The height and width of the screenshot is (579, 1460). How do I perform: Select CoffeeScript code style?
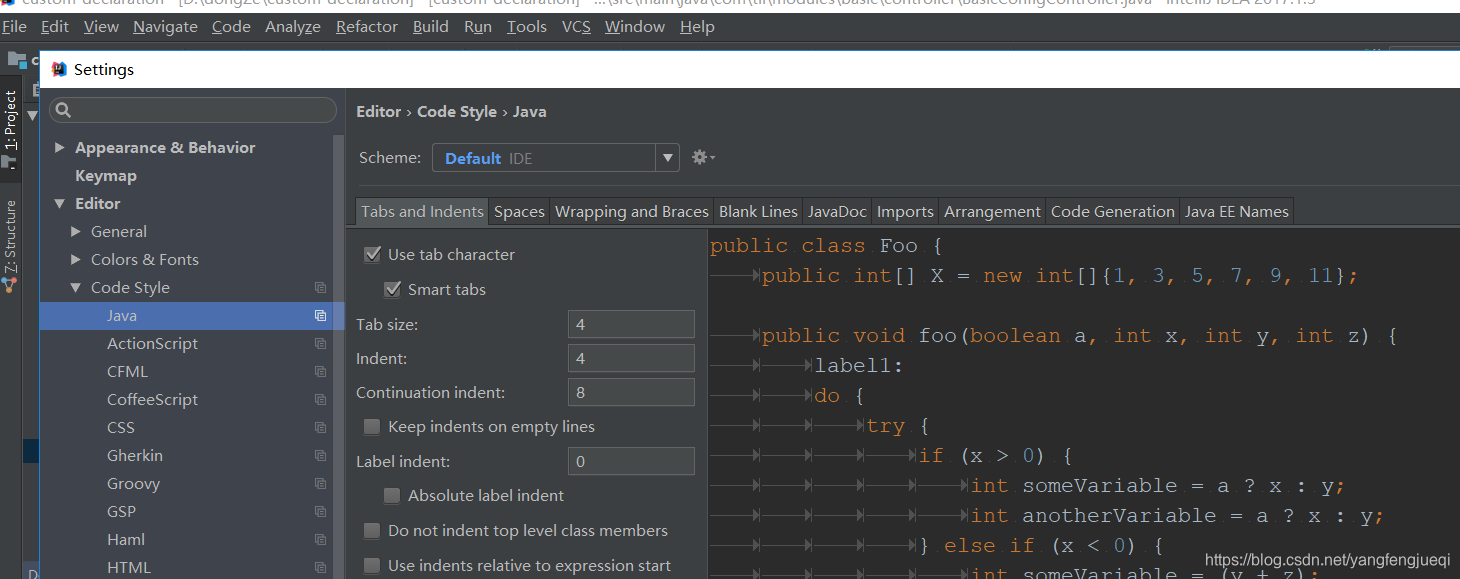pos(152,400)
